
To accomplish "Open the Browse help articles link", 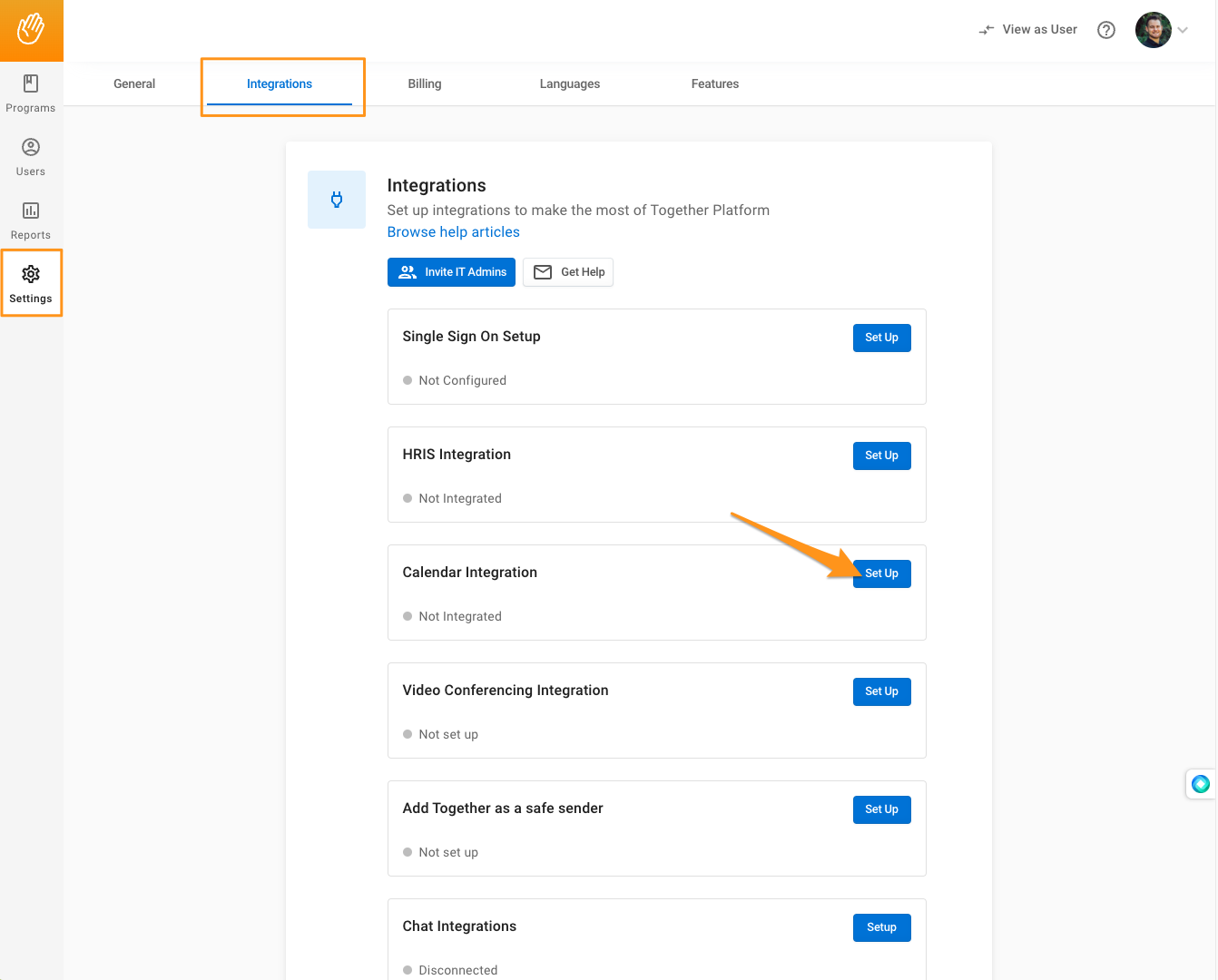I will [453, 232].
